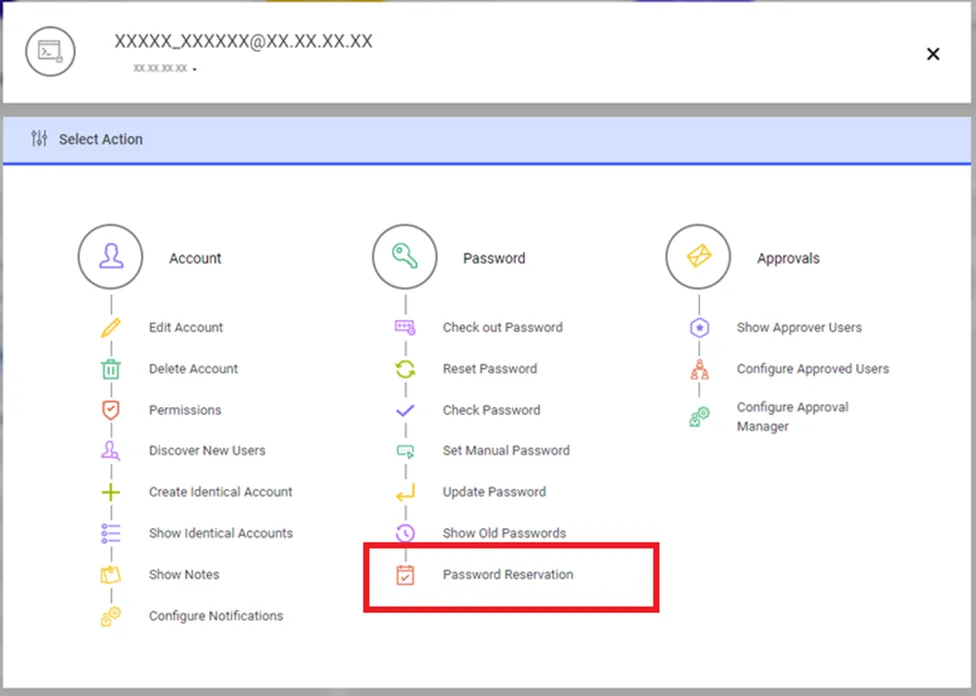
Task: Click the Show Identical Accounts list icon
Action: [111, 534]
